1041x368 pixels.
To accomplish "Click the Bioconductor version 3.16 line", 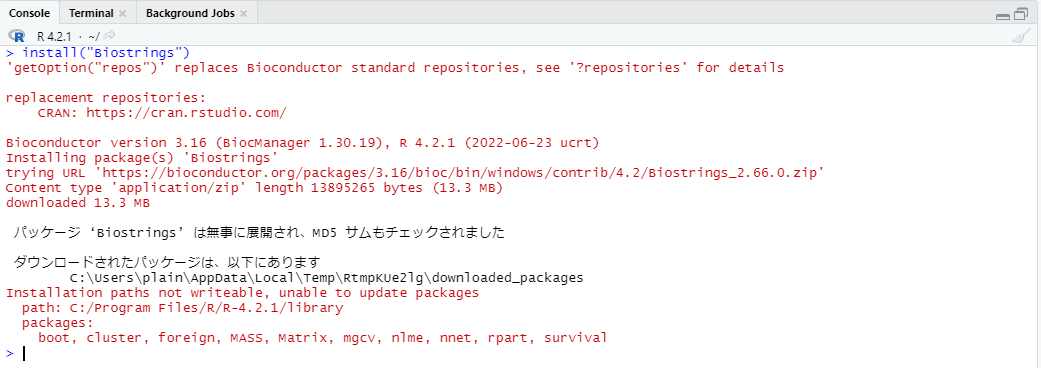I will 303,143.
